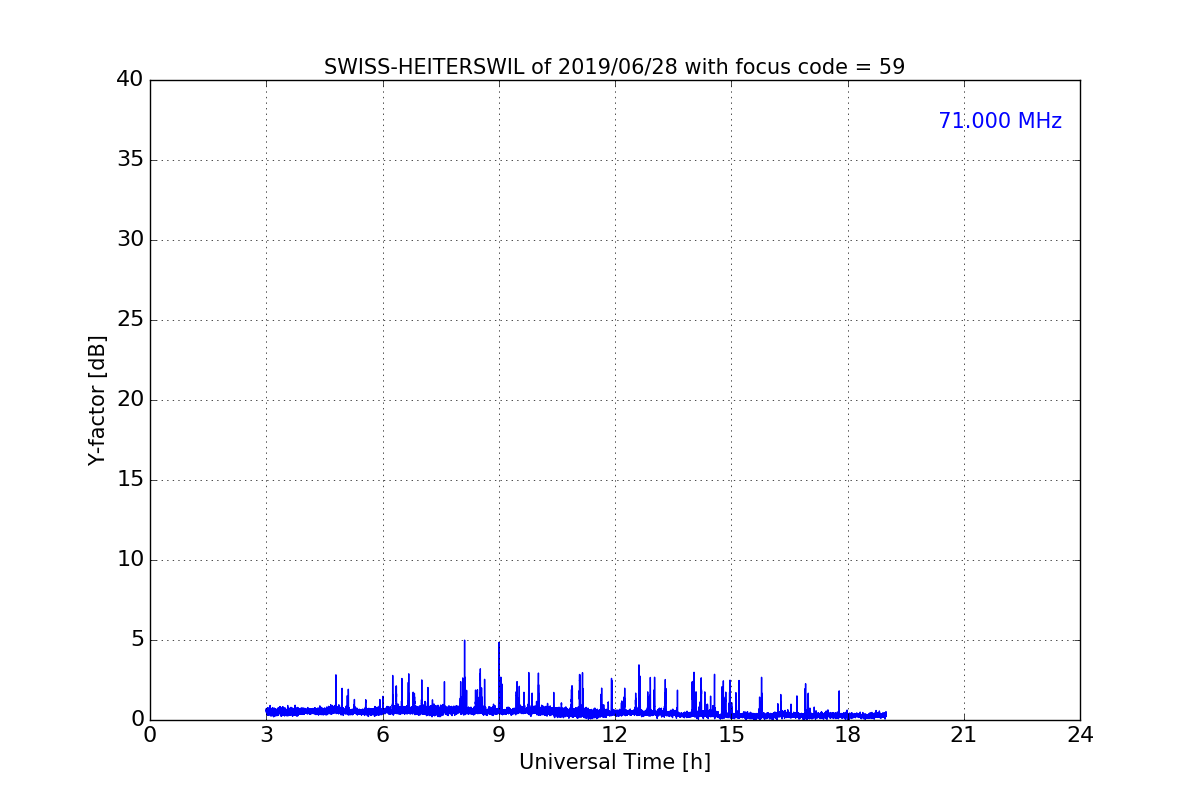
Task: Click the y-axis tick label 25
Action: [x=130, y=320]
